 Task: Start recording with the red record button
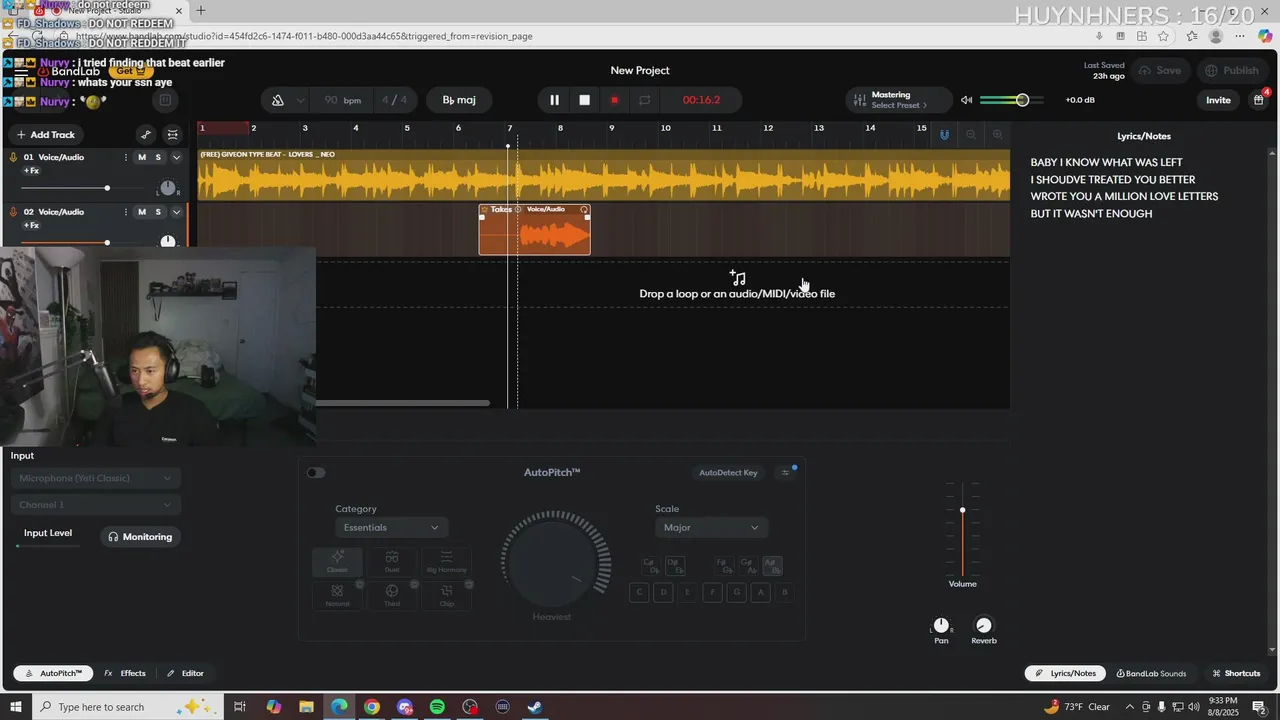614,100
